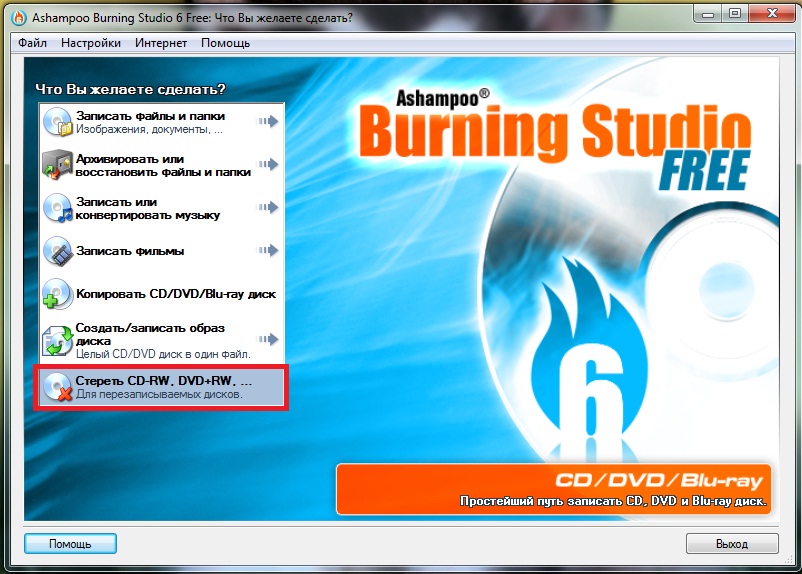Expand the 'Записать файлы и папки' arrow

click(268, 121)
